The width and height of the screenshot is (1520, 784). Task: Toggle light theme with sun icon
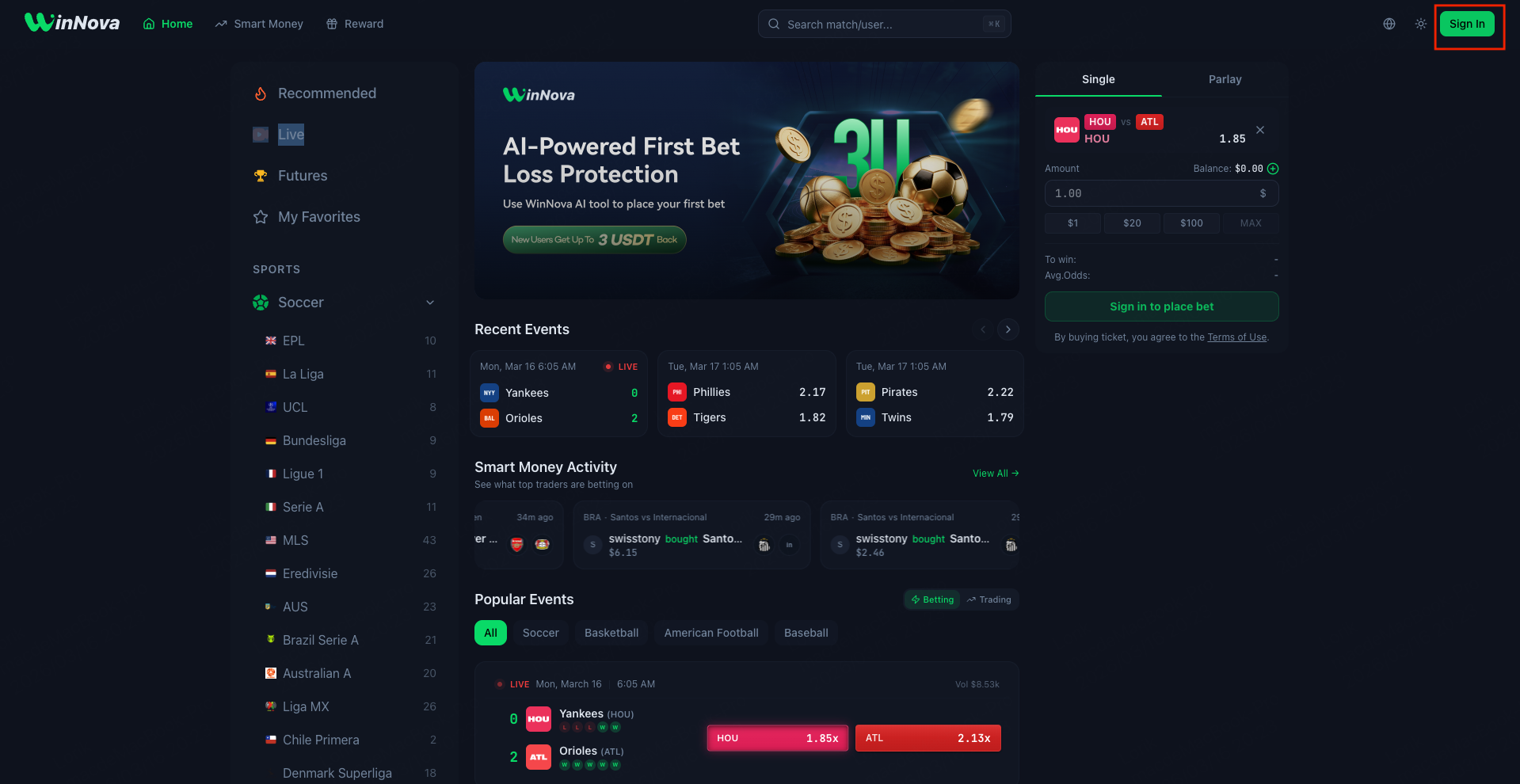pos(1421,24)
